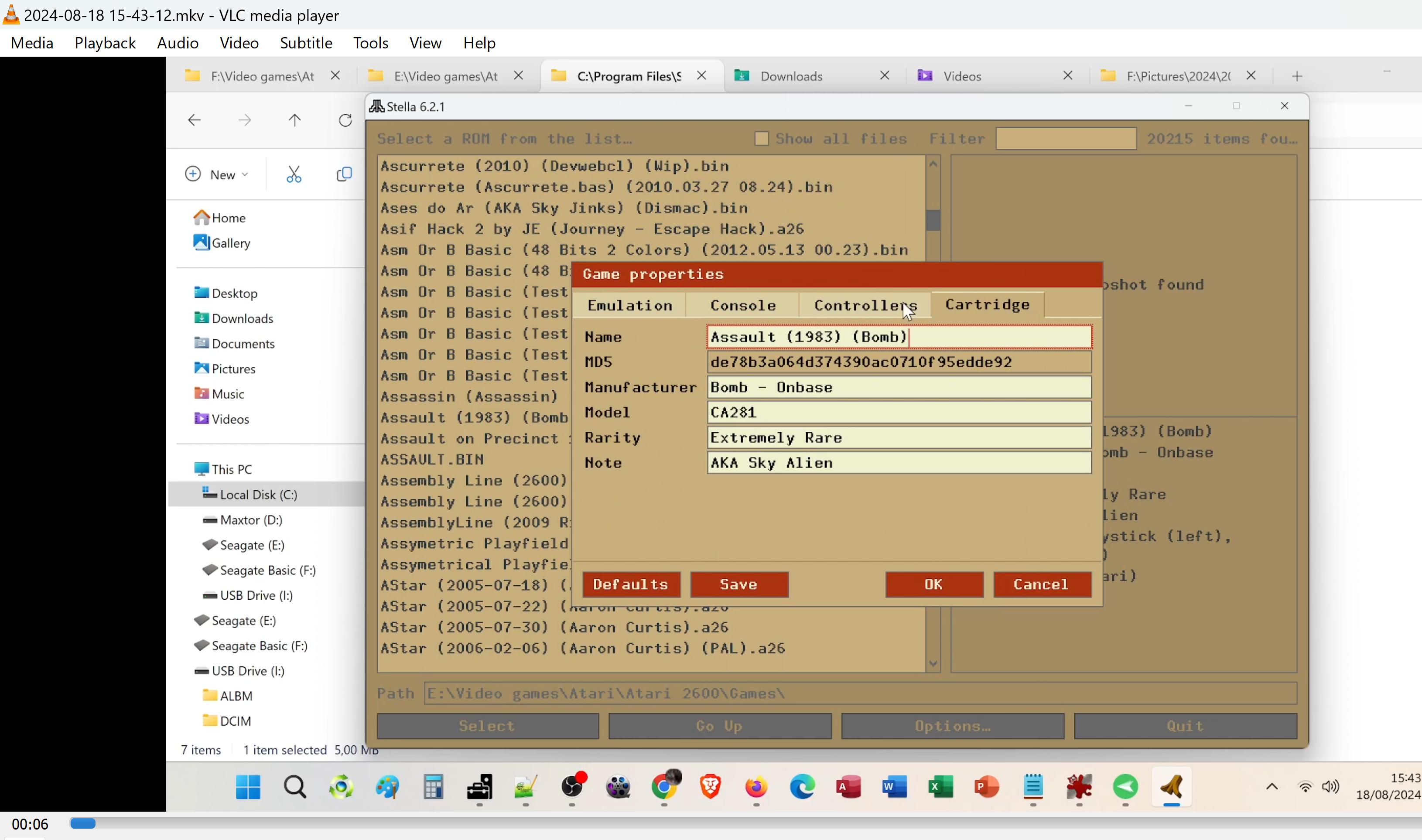Click the Copy icon in Explorer toolbar

click(344, 174)
